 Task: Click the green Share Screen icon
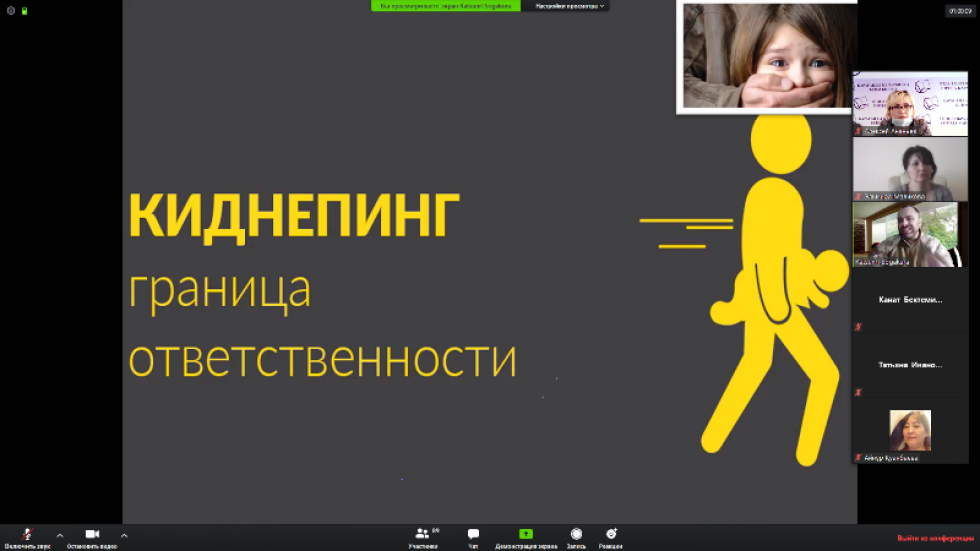click(x=526, y=535)
